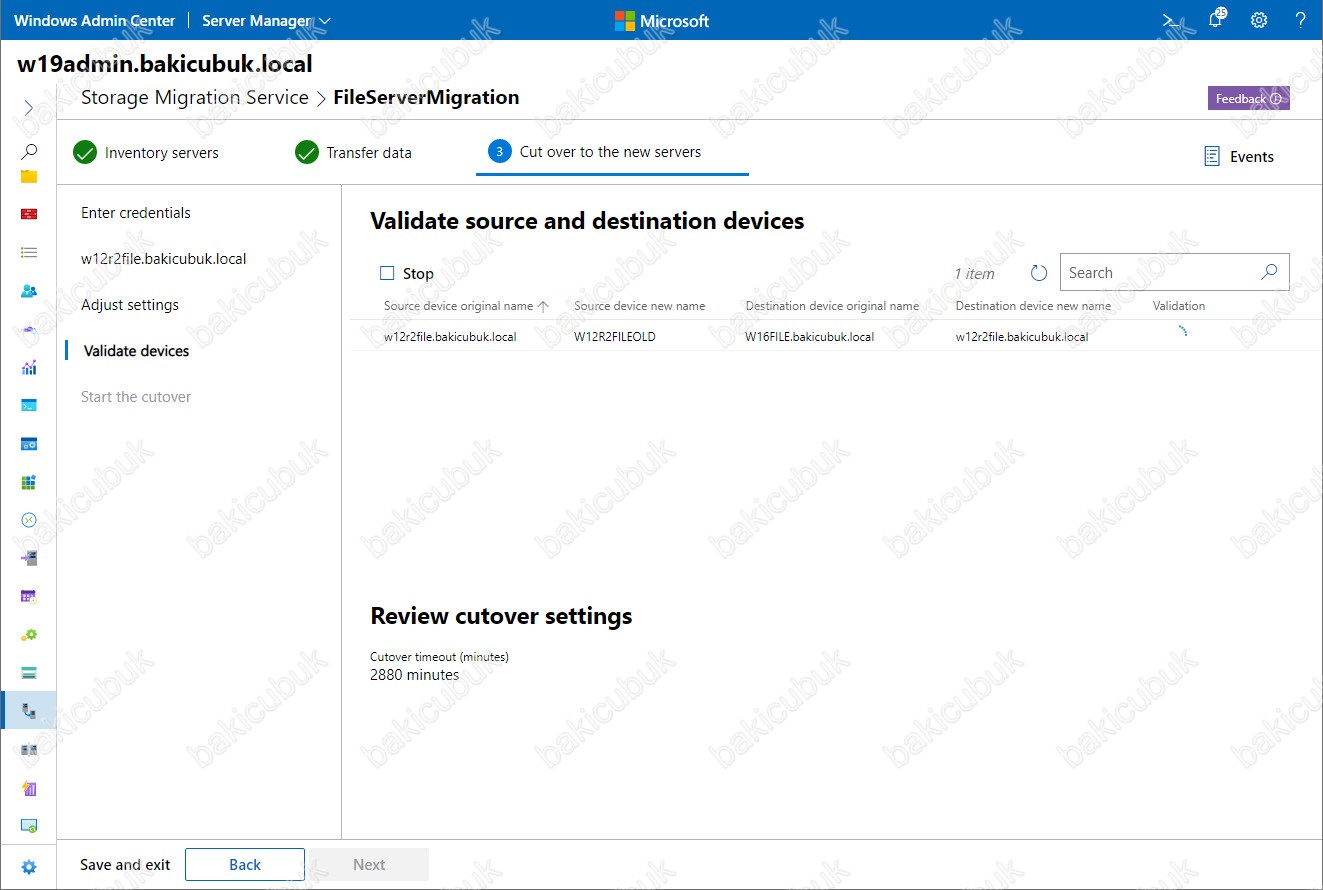The width and height of the screenshot is (1323, 890).
Task: Open the Storage Replica tool icon
Action: click(29, 749)
